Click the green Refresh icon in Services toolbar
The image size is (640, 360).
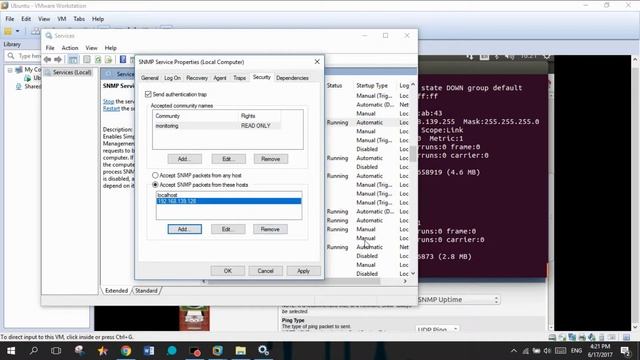(x=98, y=60)
